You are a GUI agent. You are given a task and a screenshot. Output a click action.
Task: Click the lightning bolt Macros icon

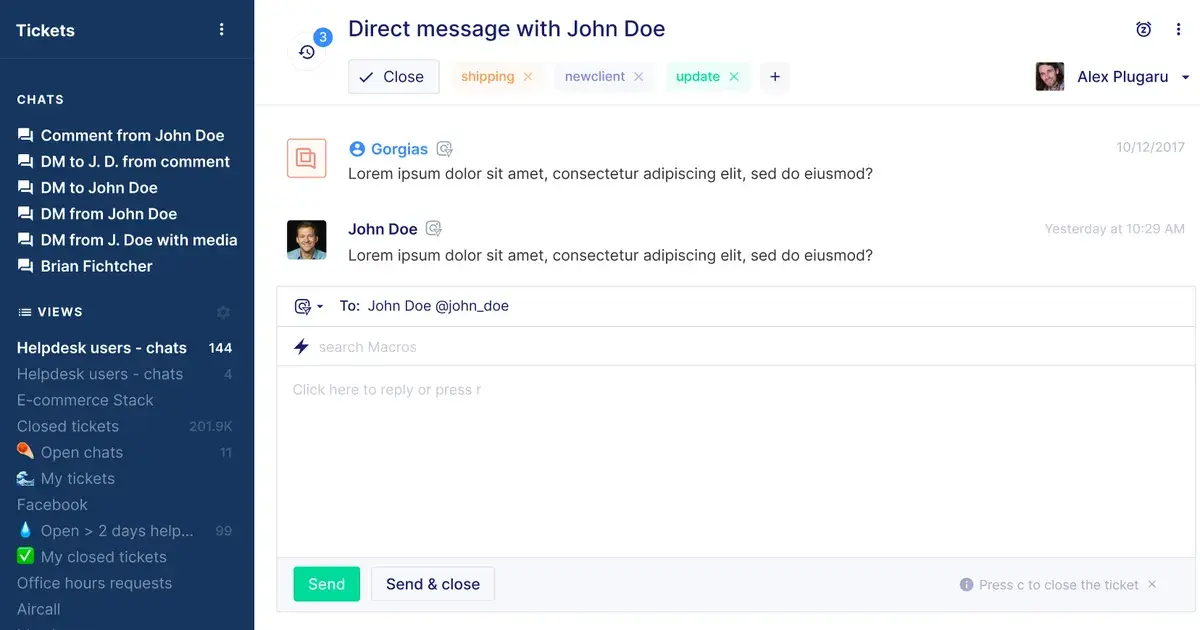pyautogui.click(x=300, y=347)
